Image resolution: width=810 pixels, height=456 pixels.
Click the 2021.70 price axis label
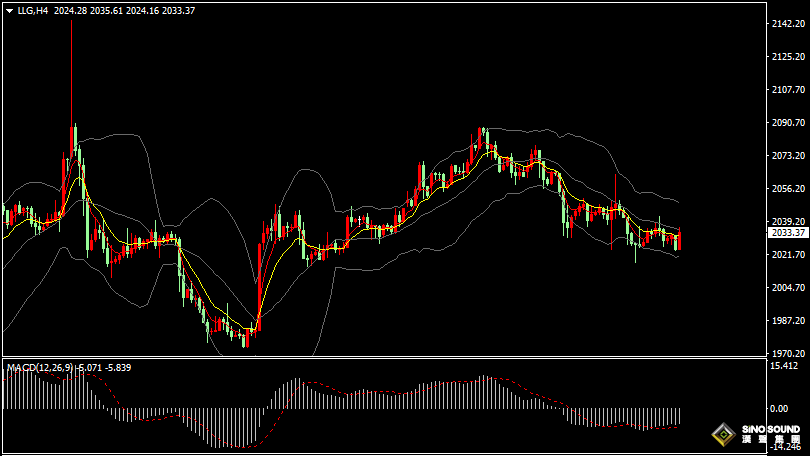788,255
